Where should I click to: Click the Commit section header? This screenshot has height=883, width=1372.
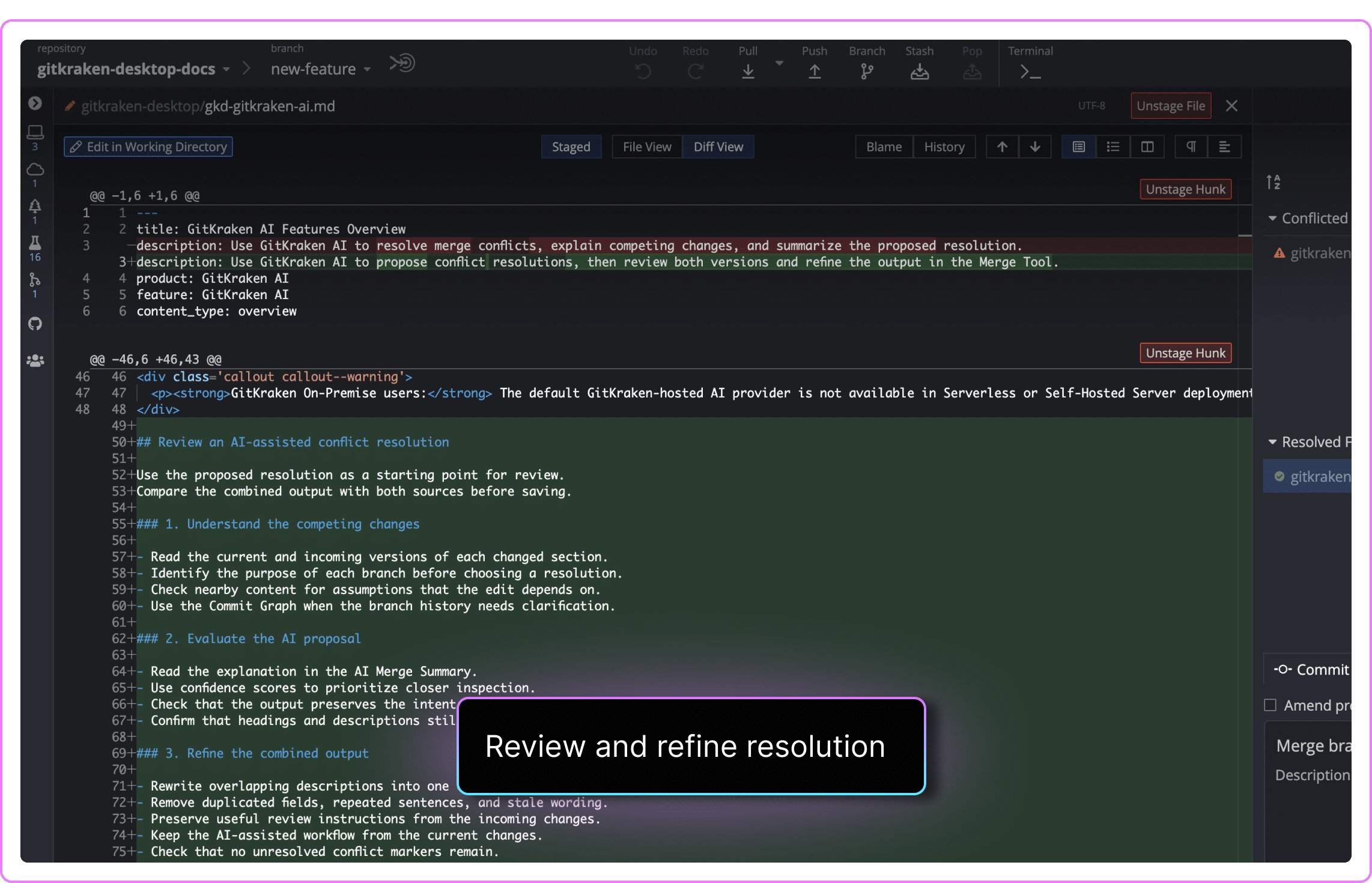click(1311, 670)
